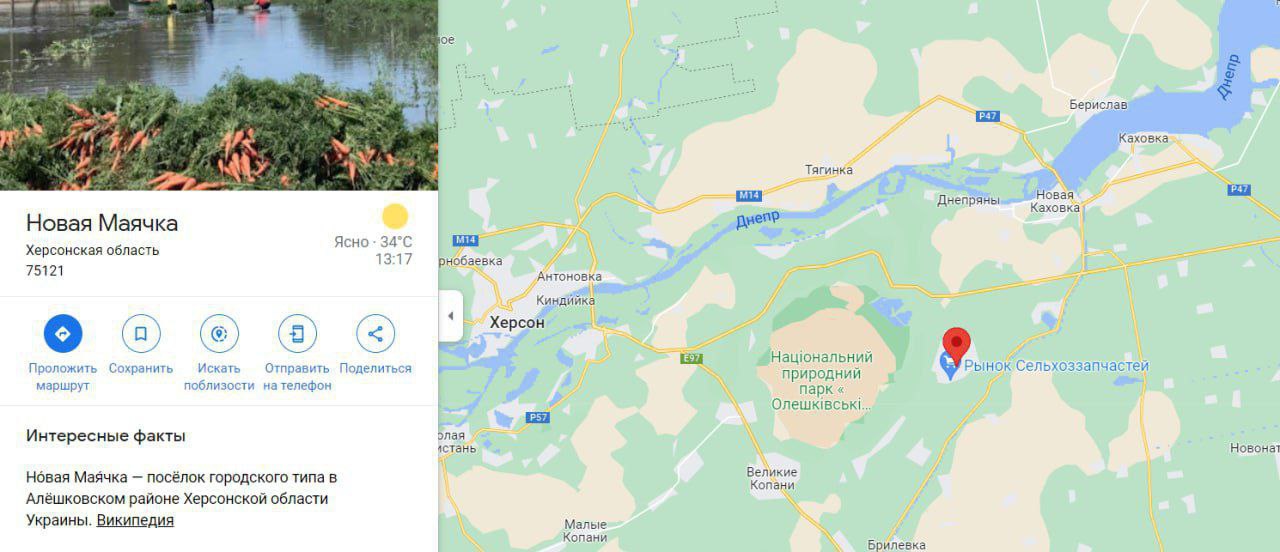This screenshot has height=552, width=1280.
Task: Open Искать поблизости nearby search icon
Action: (219, 333)
